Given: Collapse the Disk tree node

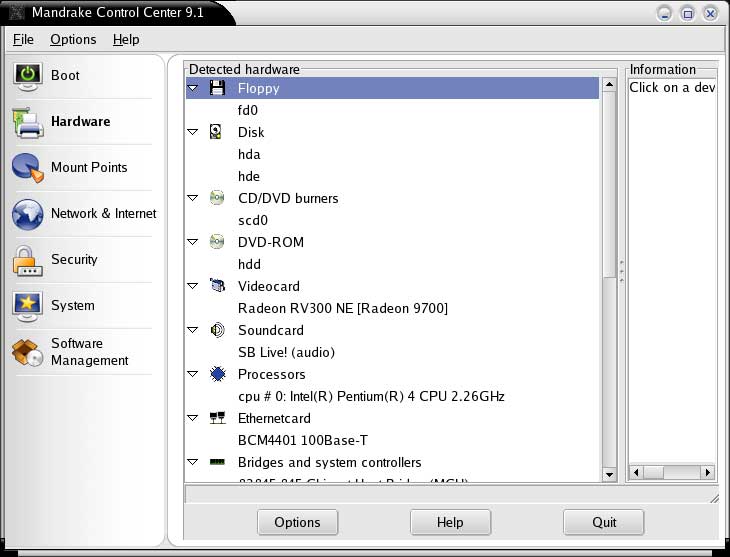Looking at the screenshot, I should coord(193,132).
